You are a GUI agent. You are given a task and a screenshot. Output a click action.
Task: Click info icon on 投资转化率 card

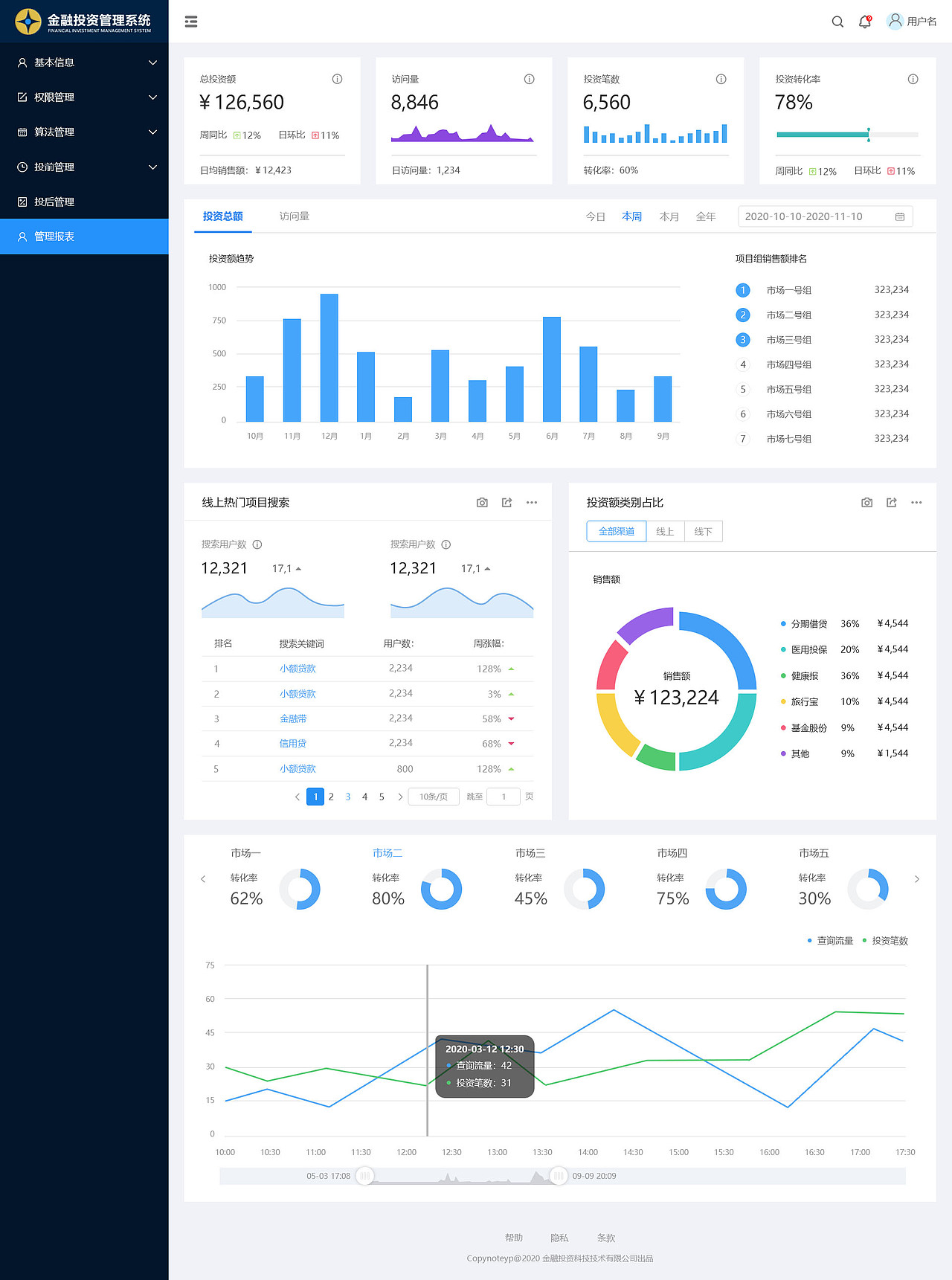[913, 79]
